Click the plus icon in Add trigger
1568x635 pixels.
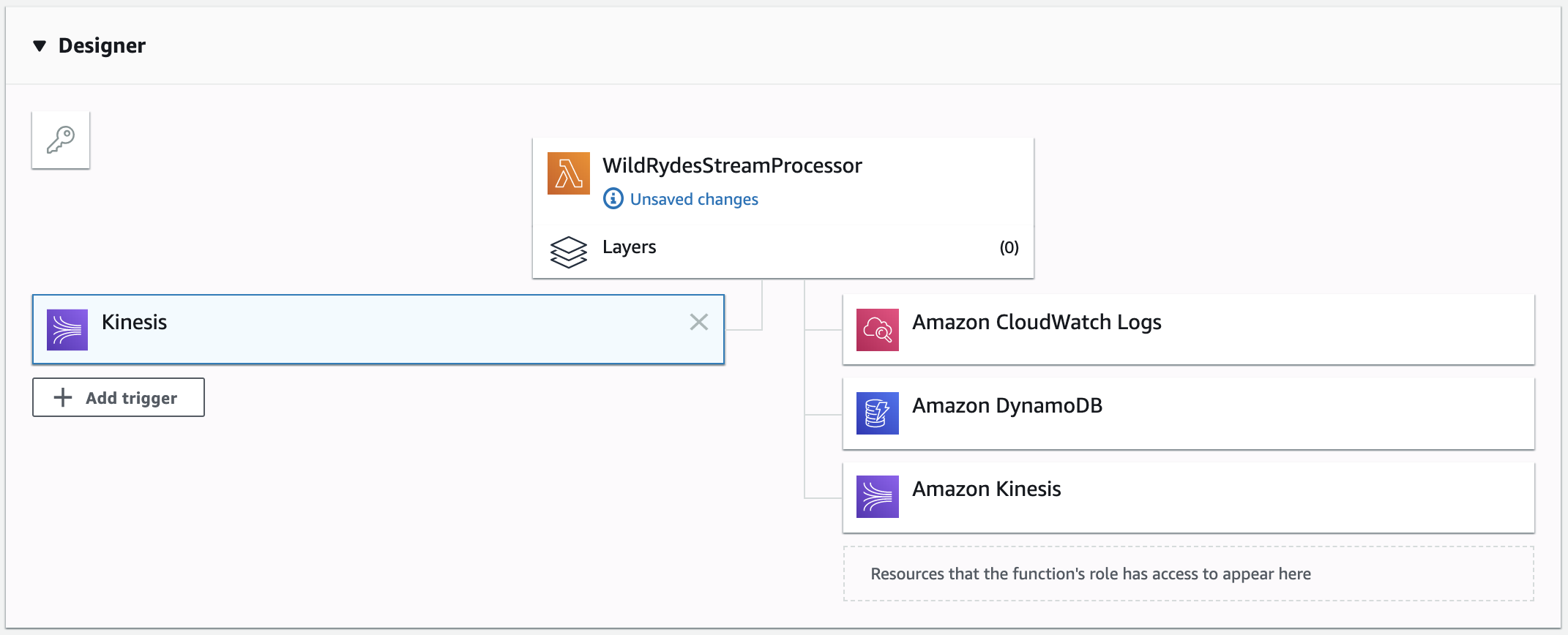63,397
